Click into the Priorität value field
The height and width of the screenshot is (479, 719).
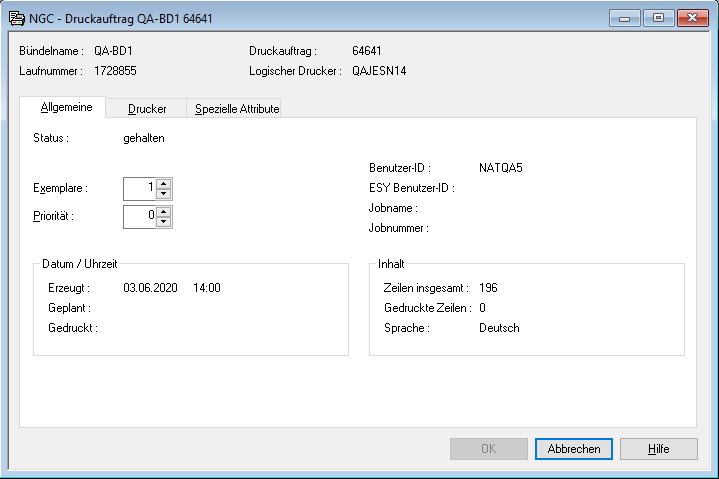coord(140,216)
